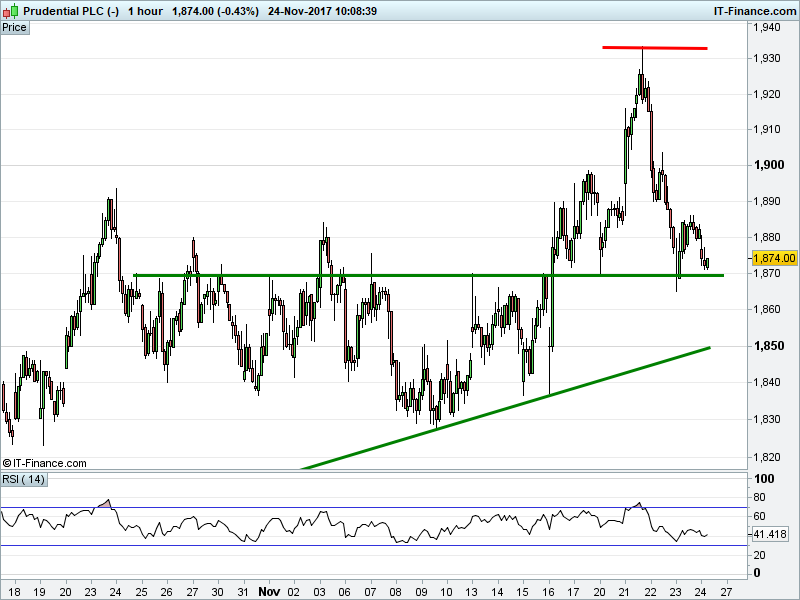Viewport: 800px width, 600px height.
Task: Click the 1,910 price axis label
Action: click(x=767, y=129)
